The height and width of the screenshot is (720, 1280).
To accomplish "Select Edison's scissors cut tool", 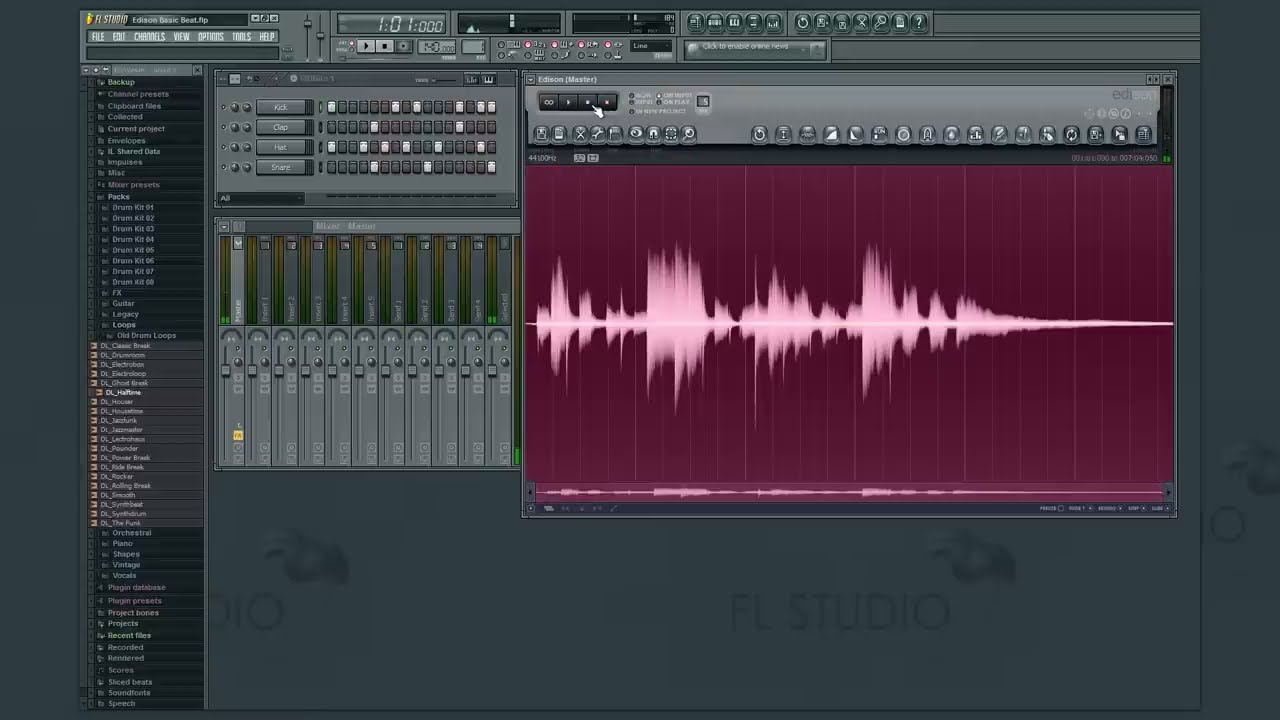I will click(579, 134).
